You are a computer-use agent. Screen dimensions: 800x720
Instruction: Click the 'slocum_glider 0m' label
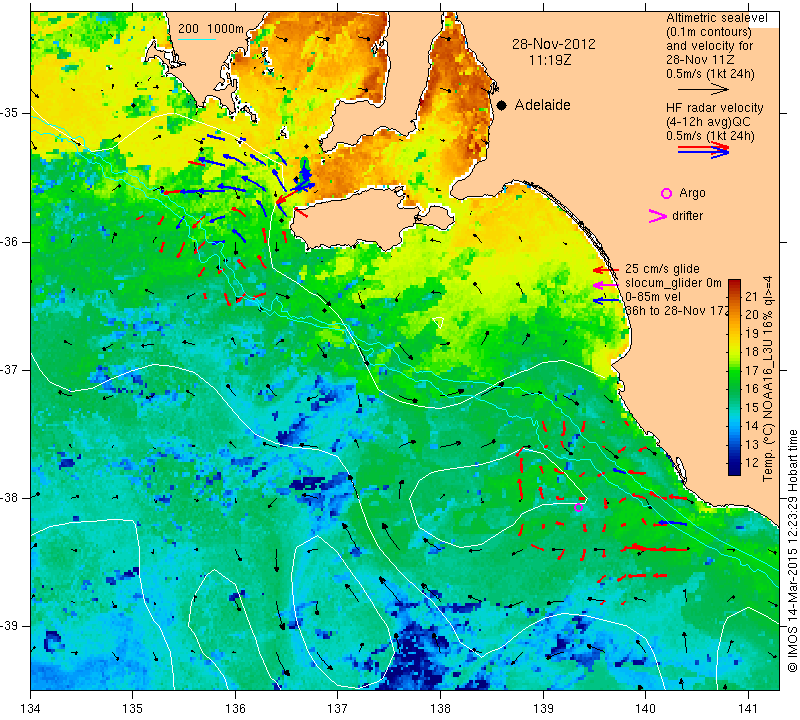point(673,283)
